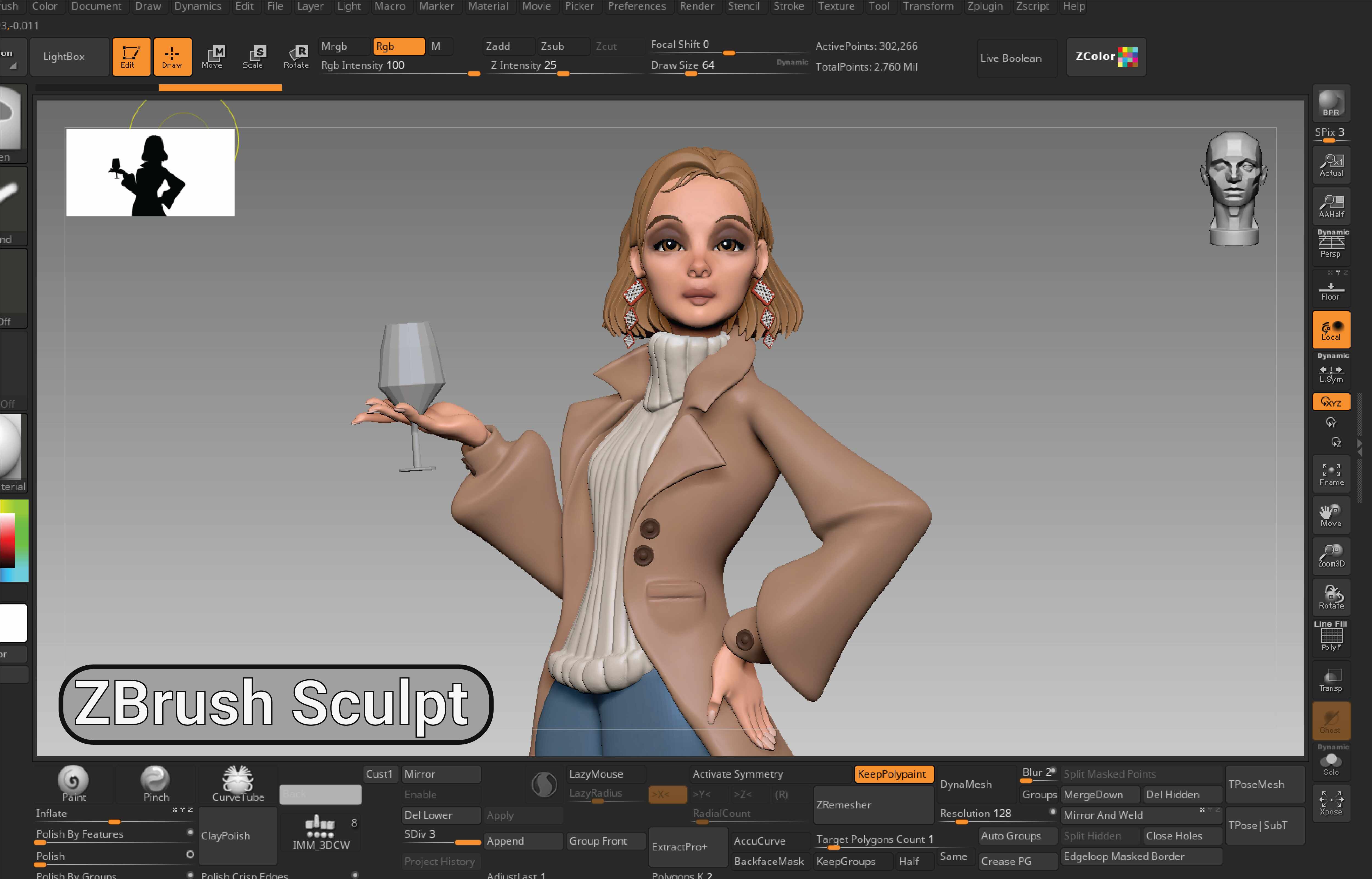
Task: Toggle Local transformations button
Action: click(1331, 329)
